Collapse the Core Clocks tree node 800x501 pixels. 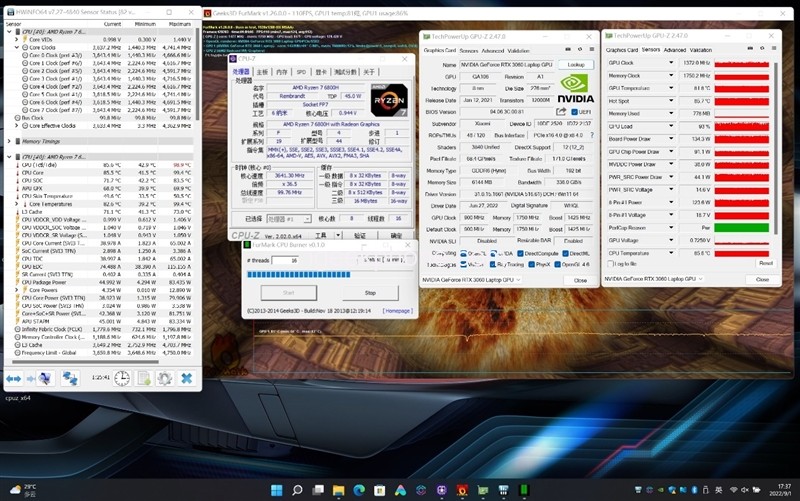(x=18, y=47)
